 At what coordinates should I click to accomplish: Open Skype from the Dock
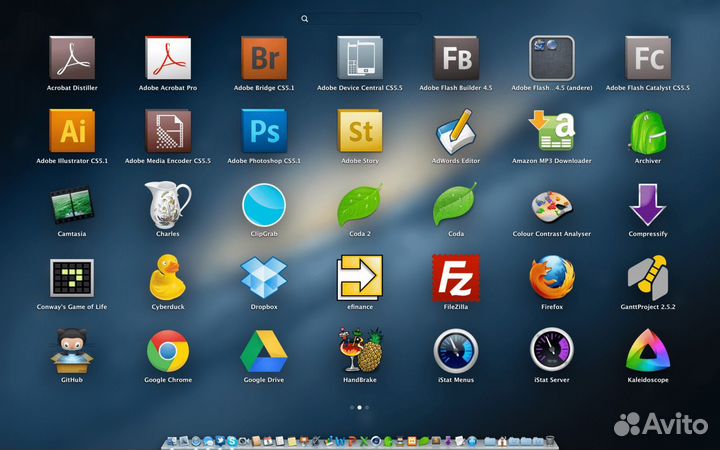(x=232, y=442)
